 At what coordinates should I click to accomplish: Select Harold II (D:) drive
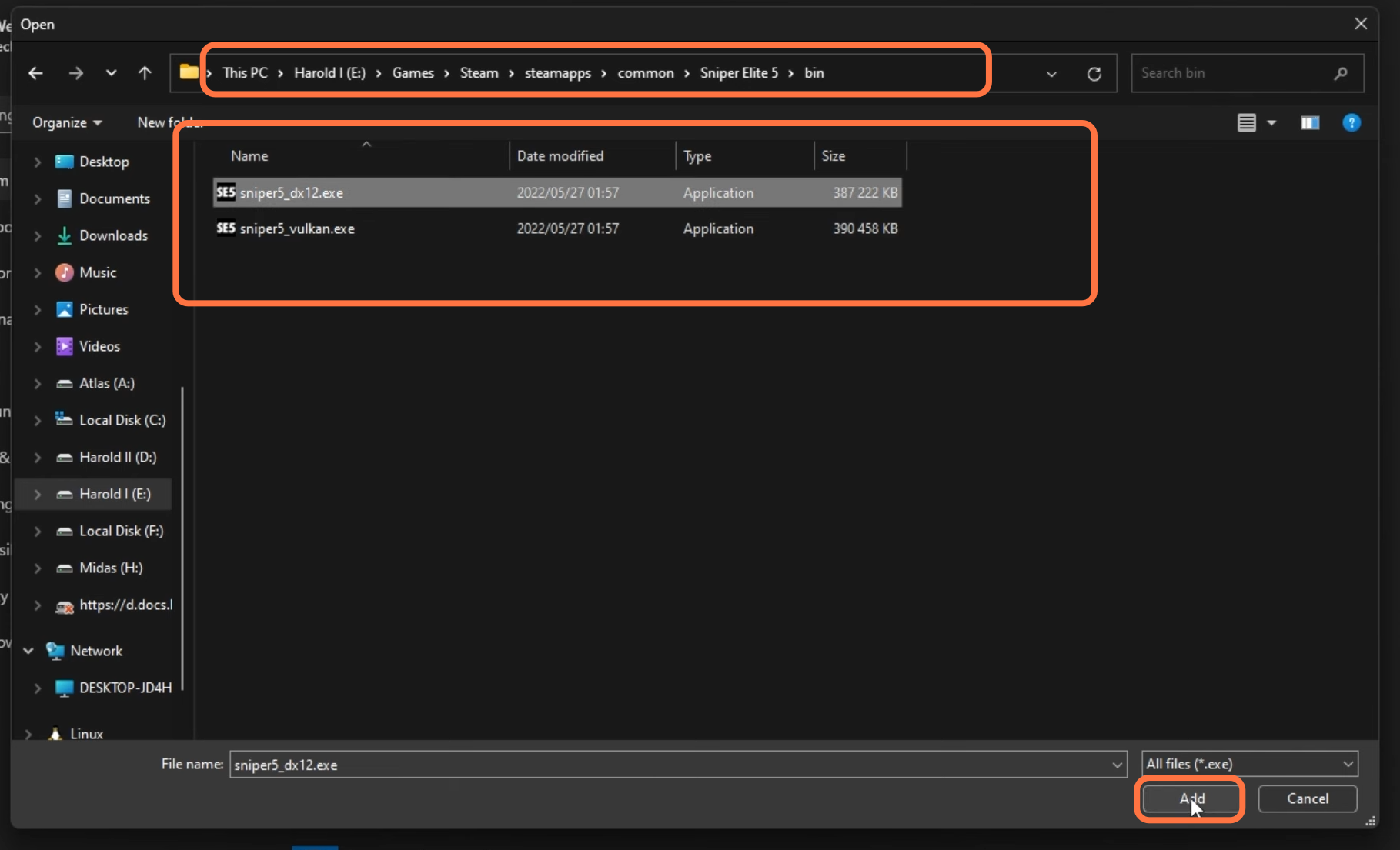(x=118, y=457)
